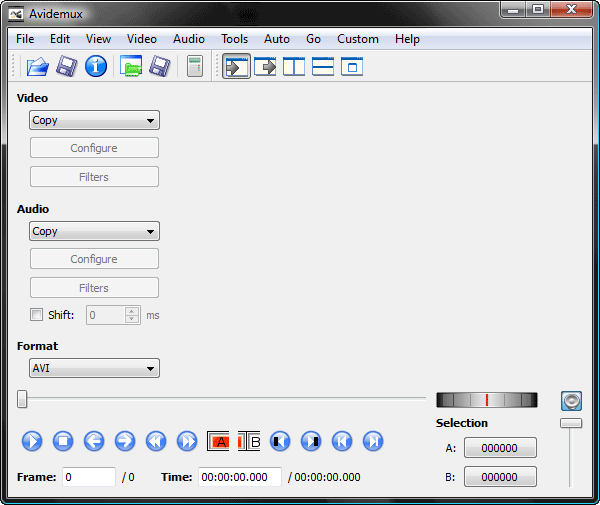Image resolution: width=600 pixels, height=505 pixels.
Task: Save project with the second floppy disk icon
Action: tap(160, 66)
